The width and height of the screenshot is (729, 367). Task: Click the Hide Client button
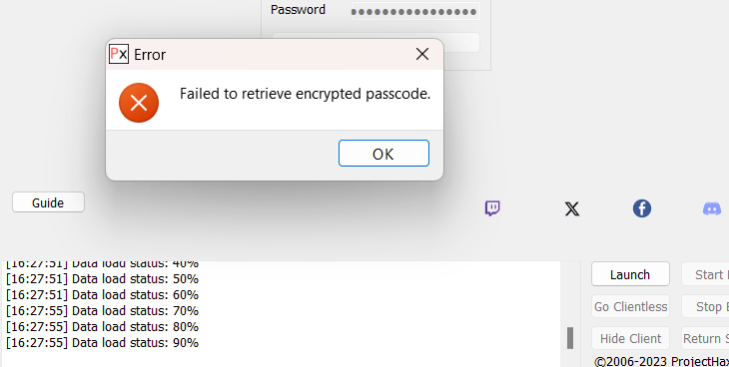630,338
